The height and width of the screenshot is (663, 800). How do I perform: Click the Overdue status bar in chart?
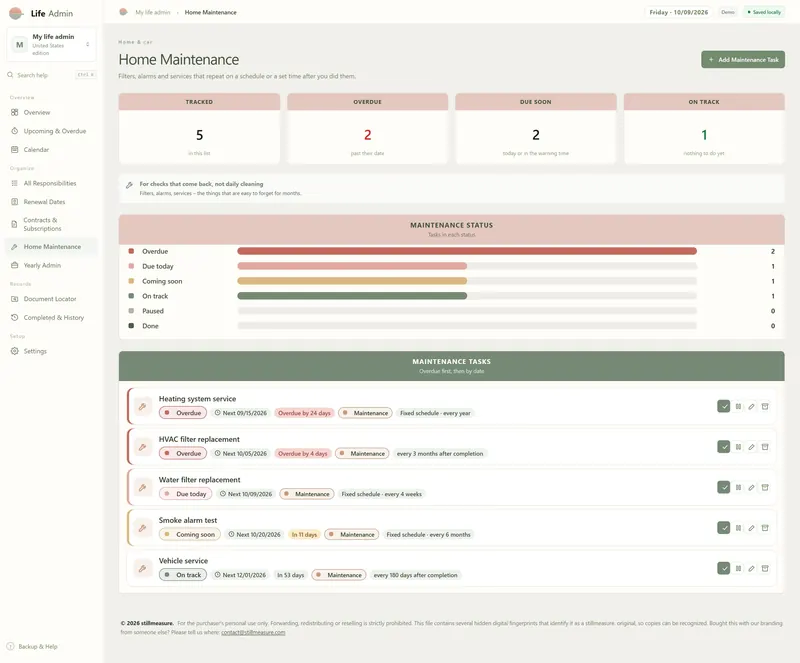point(467,251)
